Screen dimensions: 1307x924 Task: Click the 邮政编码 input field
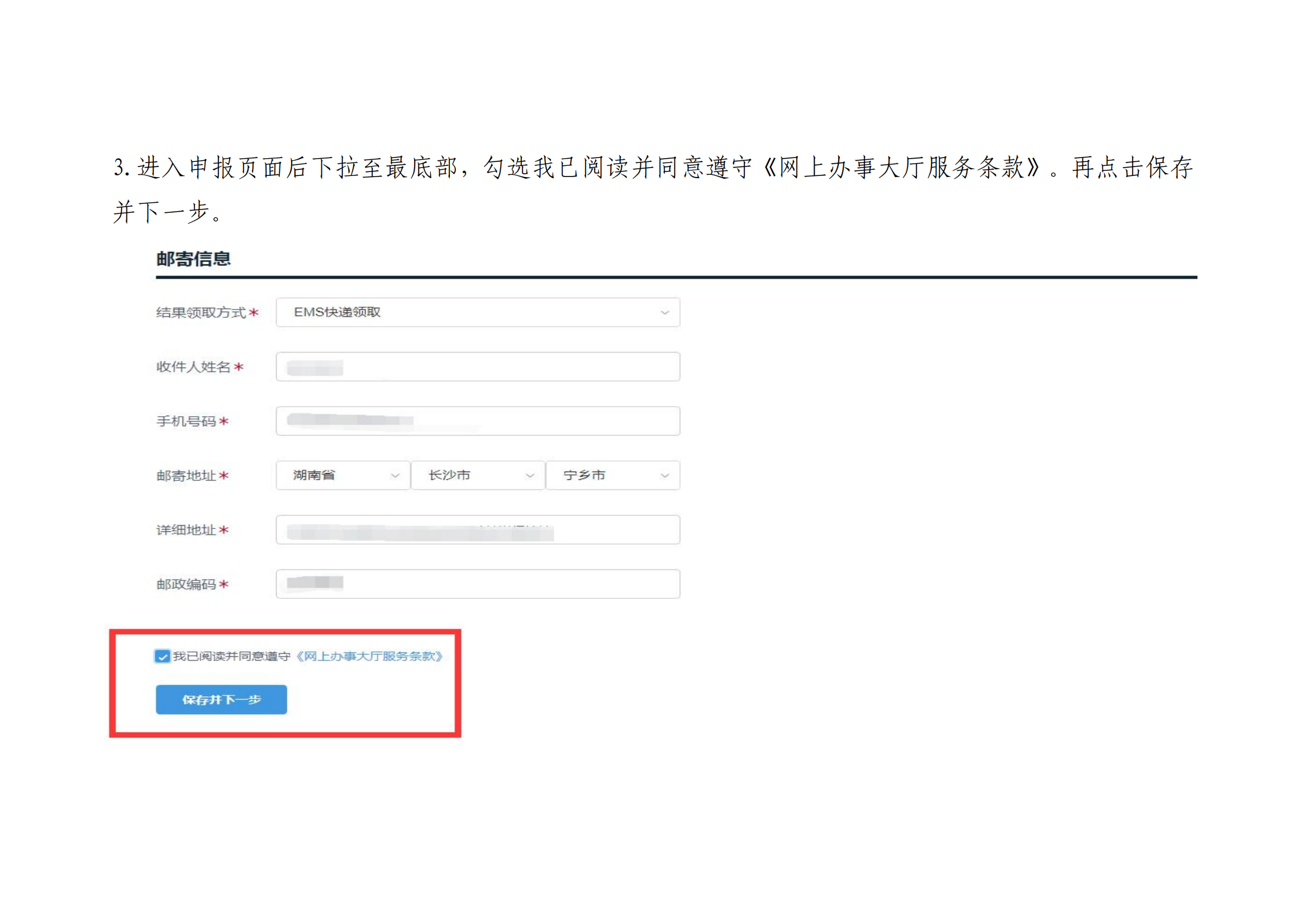[478, 584]
